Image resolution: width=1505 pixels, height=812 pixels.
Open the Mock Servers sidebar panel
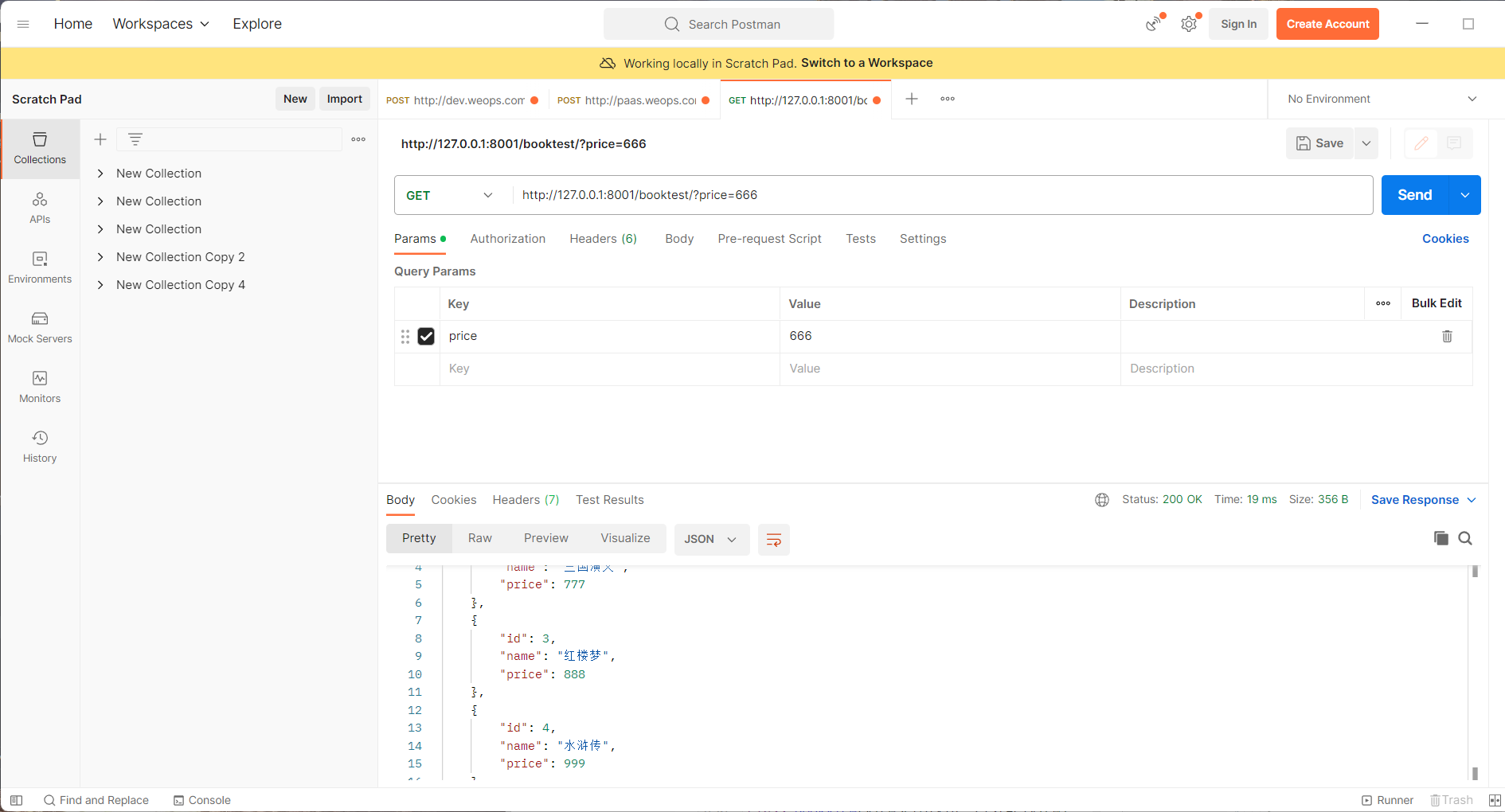pyautogui.click(x=40, y=327)
